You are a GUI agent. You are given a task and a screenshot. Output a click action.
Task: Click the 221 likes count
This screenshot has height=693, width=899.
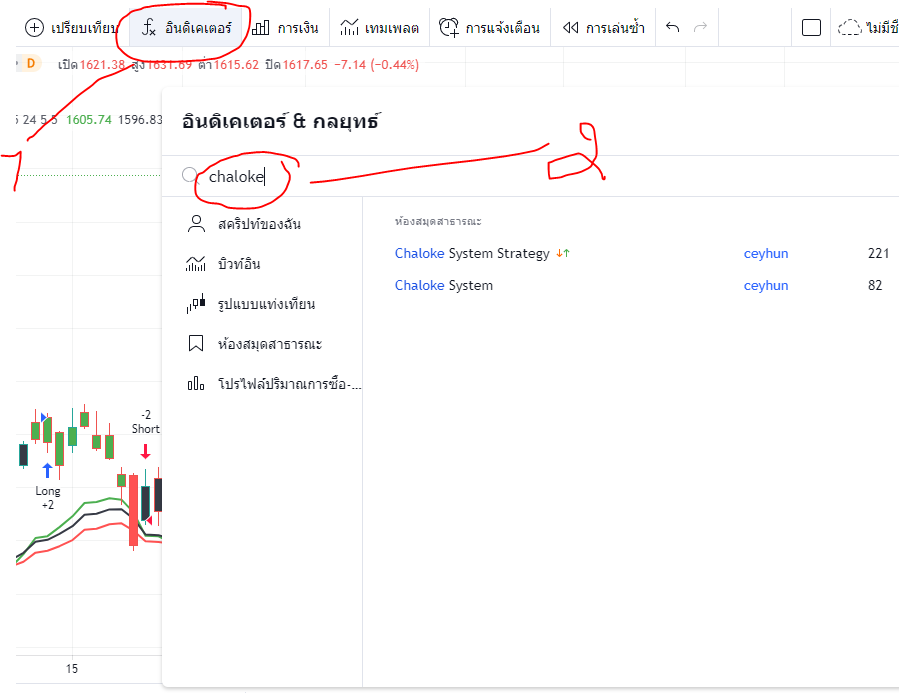[x=878, y=253]
